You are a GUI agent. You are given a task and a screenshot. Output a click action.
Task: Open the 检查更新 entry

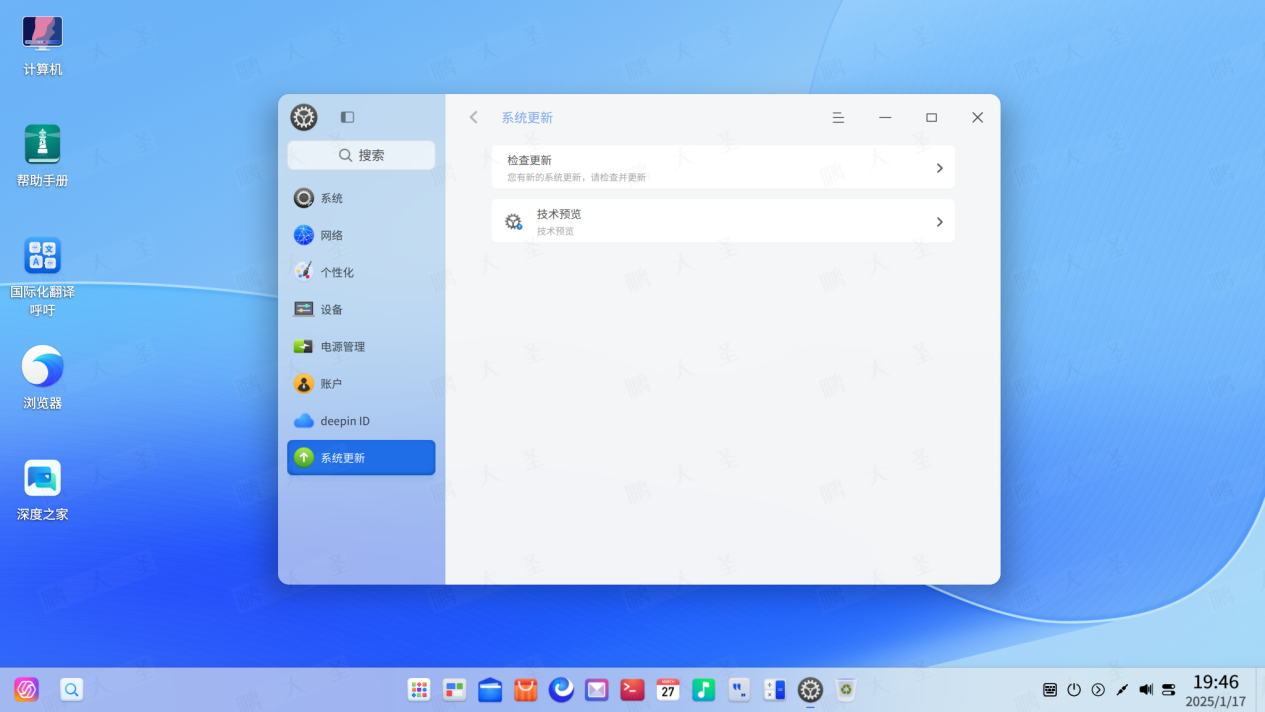(723, 167)
